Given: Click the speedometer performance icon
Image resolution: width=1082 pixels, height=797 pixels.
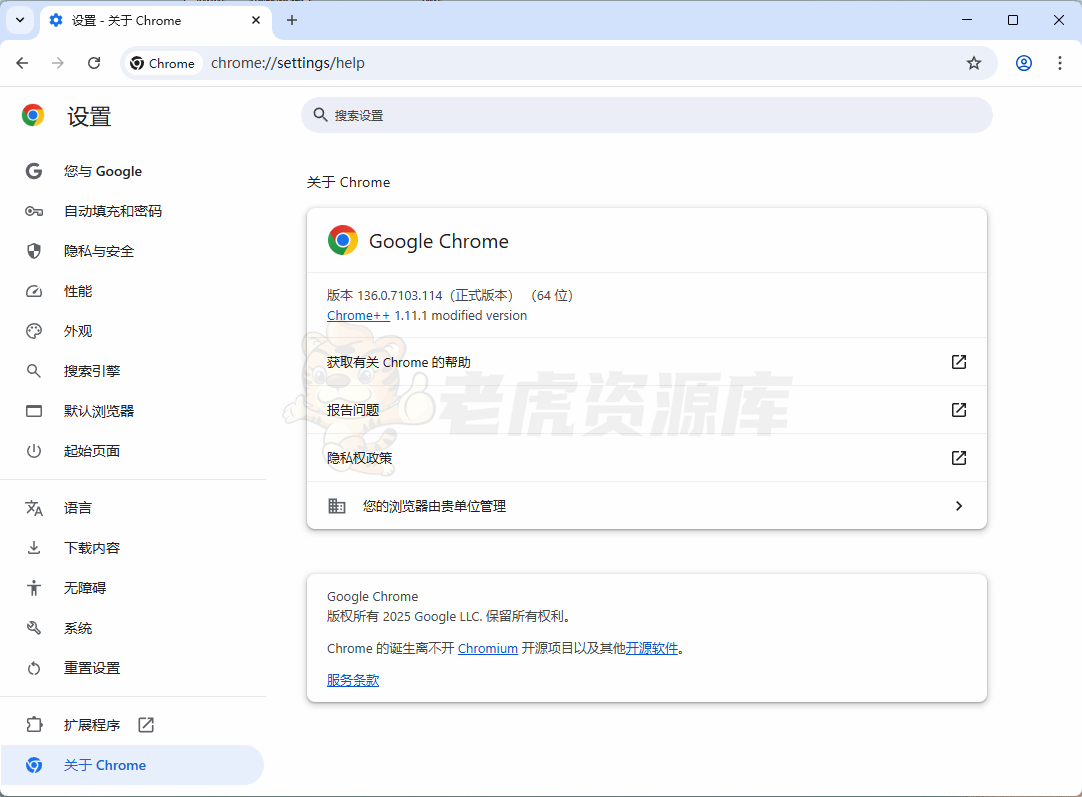Looking at the screenshot, I should pyautogui.click(x=34, y=291).
